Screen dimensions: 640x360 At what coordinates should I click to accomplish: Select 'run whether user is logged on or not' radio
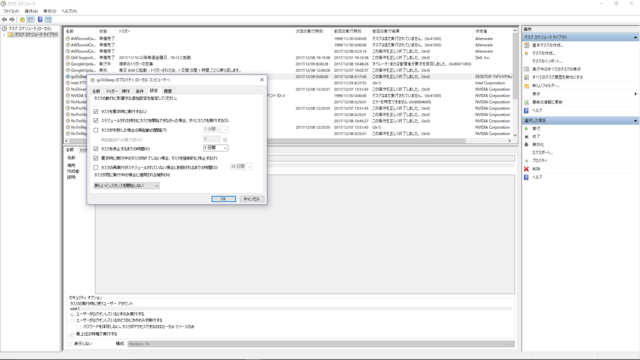(72, 320)
